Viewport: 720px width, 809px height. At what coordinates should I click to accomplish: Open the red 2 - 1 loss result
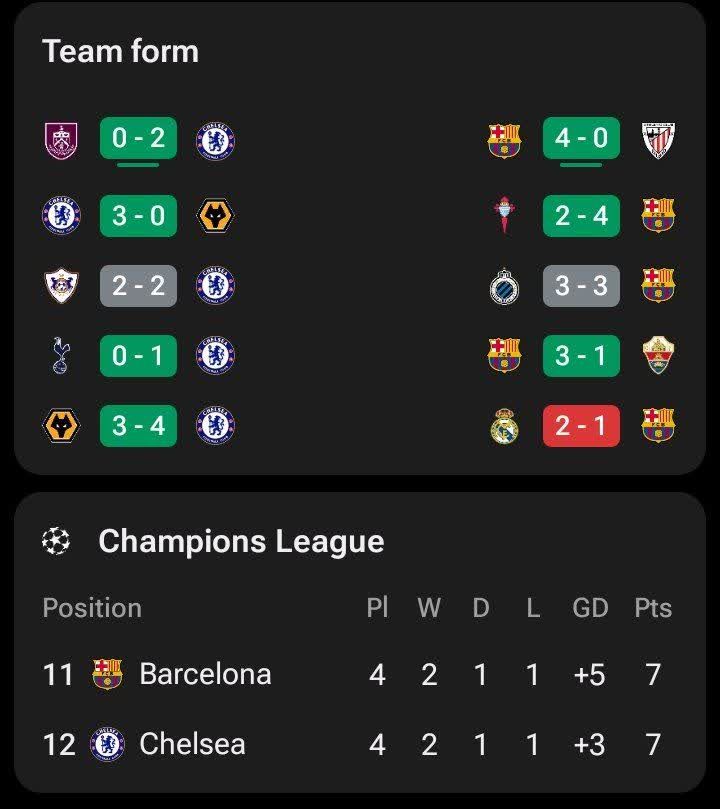click(x=581, y=426)
